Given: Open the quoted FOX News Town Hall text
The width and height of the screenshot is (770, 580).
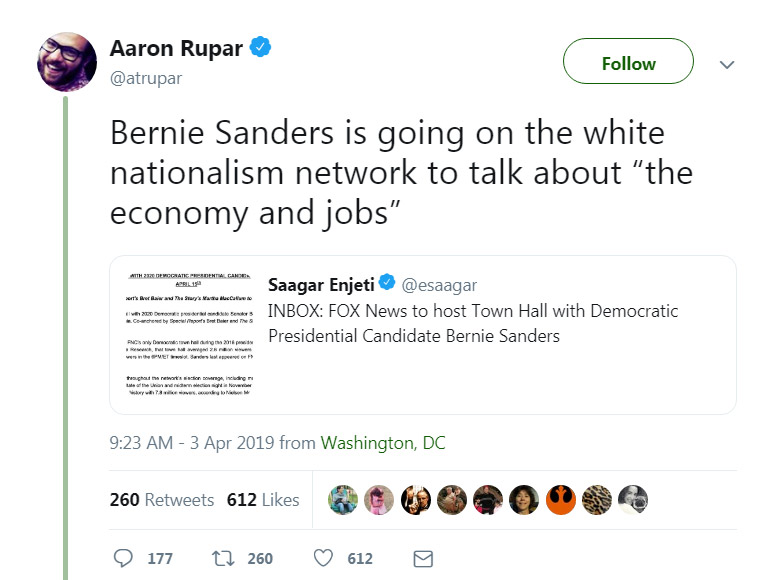Looking at the screenshot, I should pos(473,323).
